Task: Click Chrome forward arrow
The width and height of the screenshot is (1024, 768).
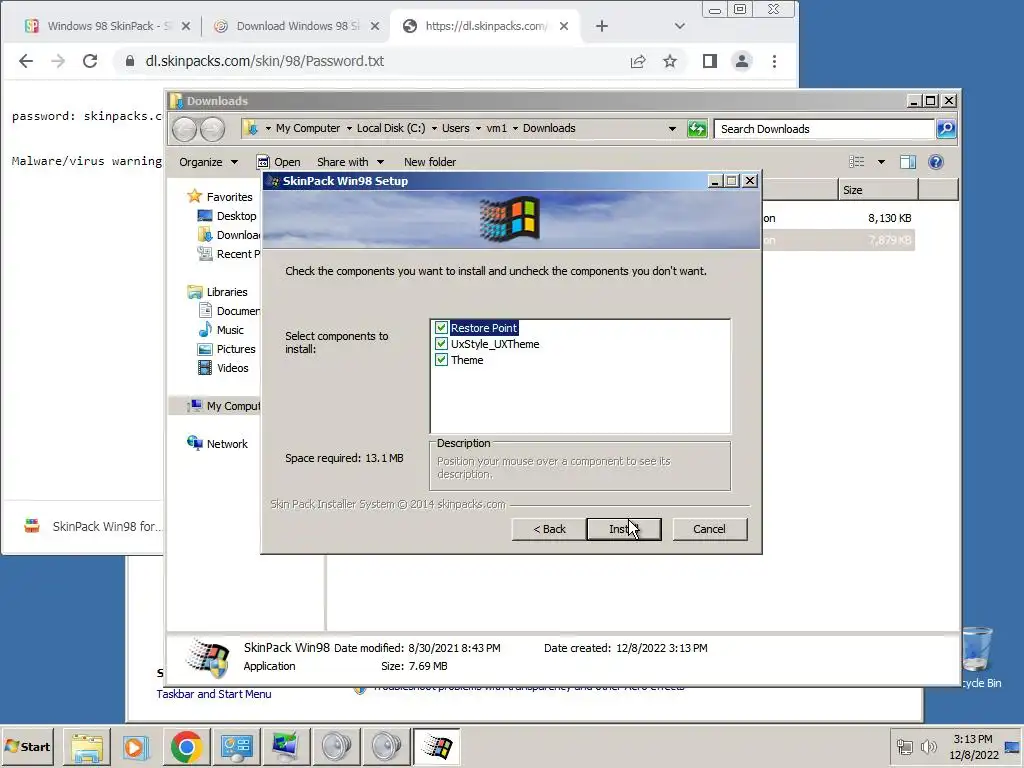Action: coord(58,61)
